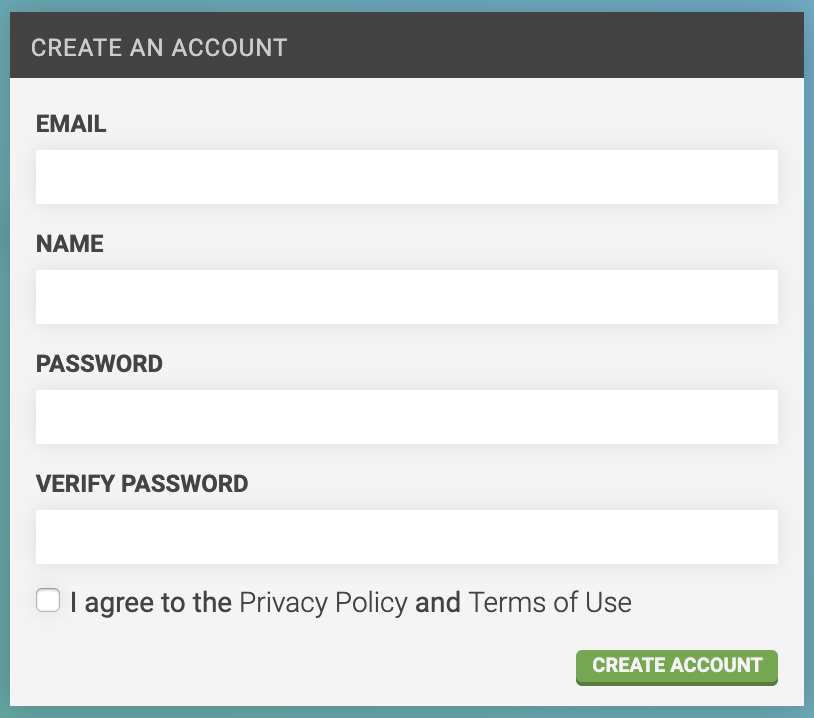Click the PASSWORD label text
814x718 pixels.
click(99, 364)
